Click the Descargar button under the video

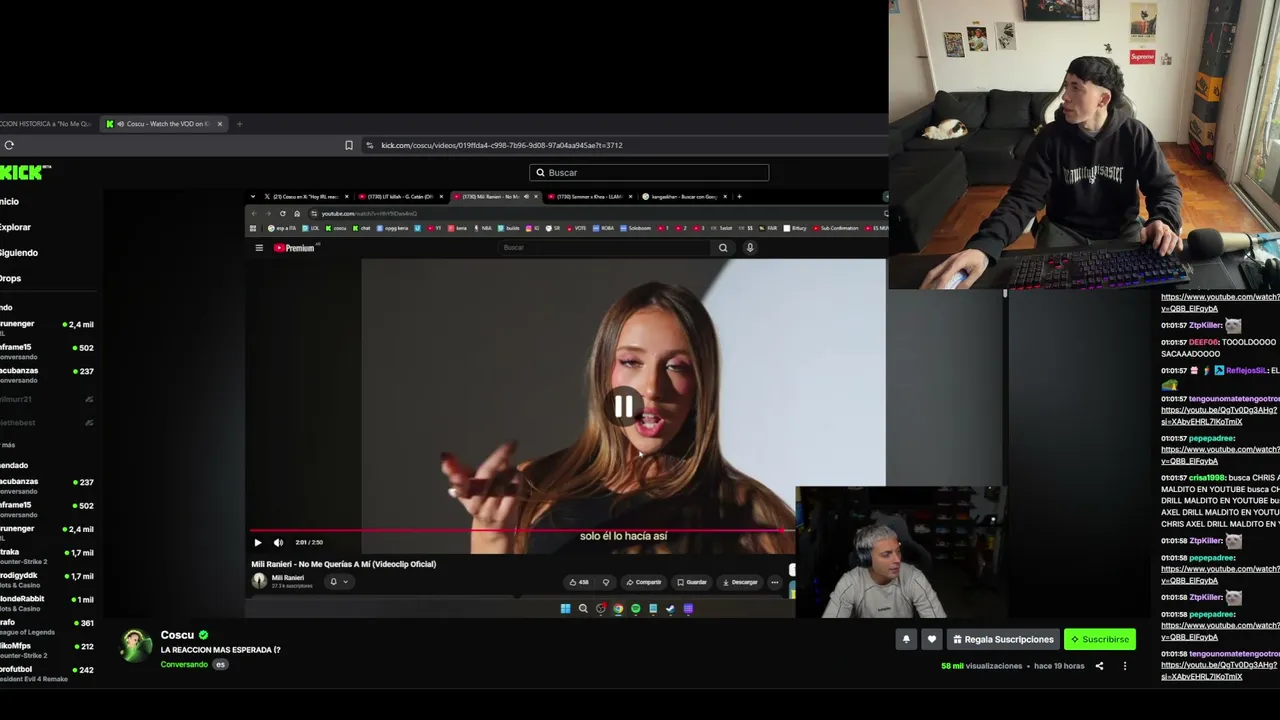(741, 582)
